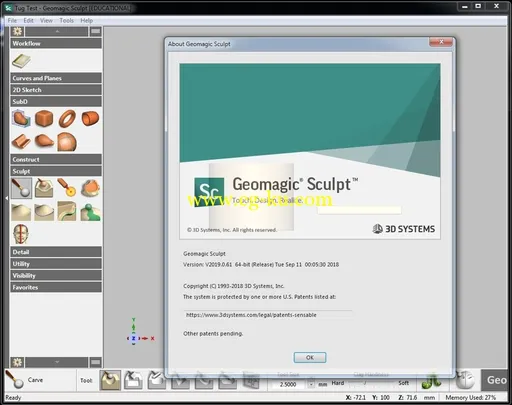Select the SubD sphere icon

click(x=67, y=142)
